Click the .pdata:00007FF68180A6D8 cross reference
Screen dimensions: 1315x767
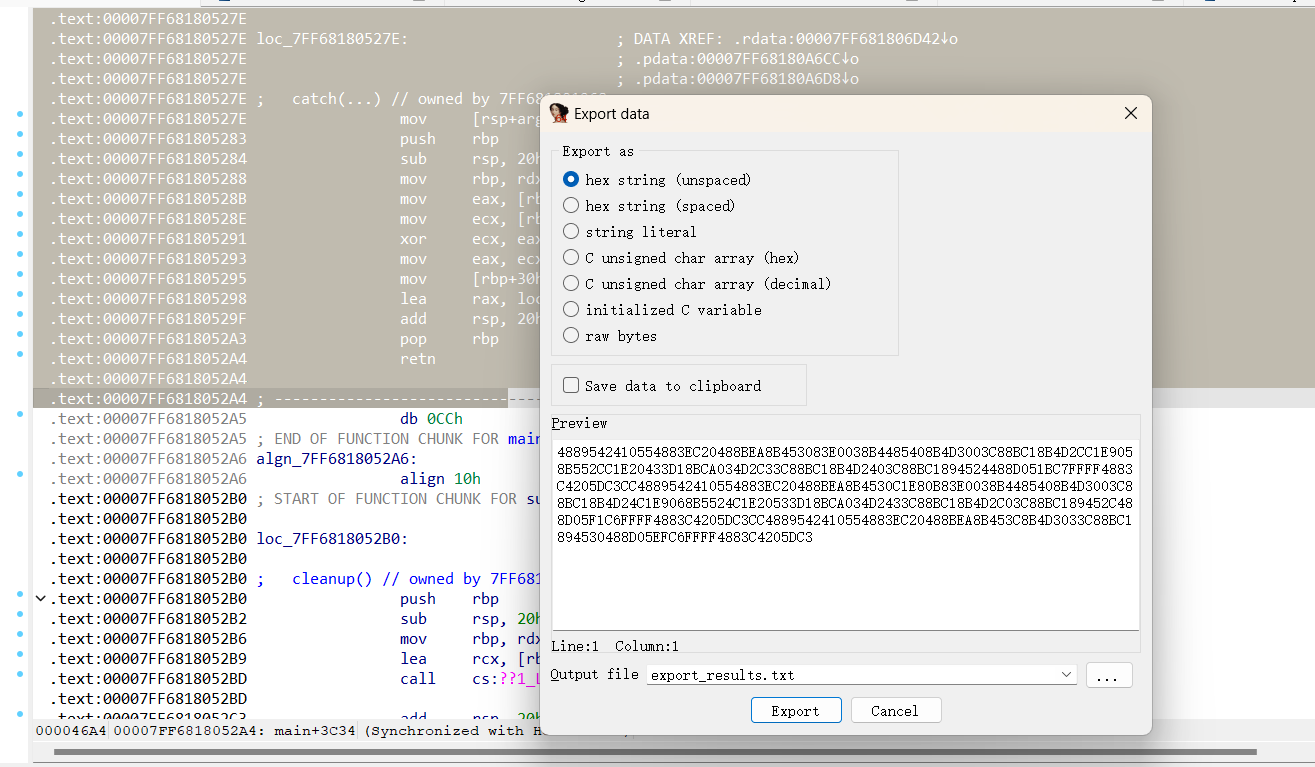[746, 79]
